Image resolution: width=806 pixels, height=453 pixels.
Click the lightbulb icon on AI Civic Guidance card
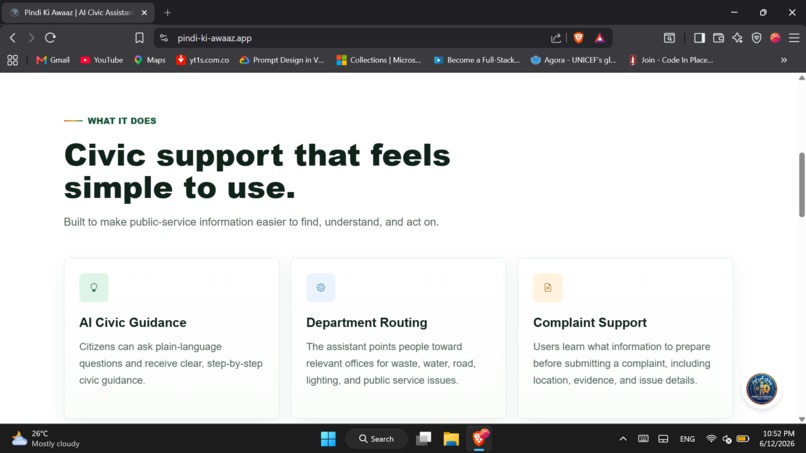coord(94,287)
